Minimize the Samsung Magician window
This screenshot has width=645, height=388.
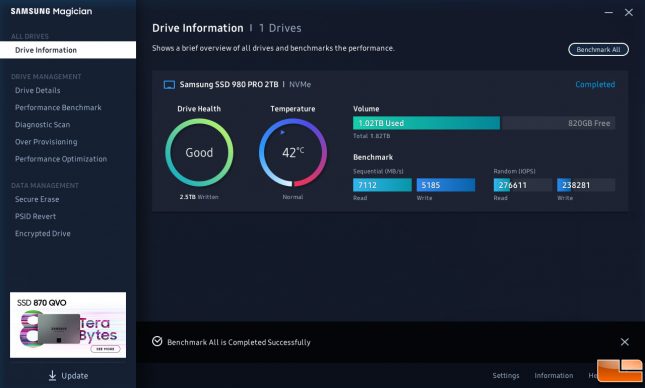tap(609, 13)
